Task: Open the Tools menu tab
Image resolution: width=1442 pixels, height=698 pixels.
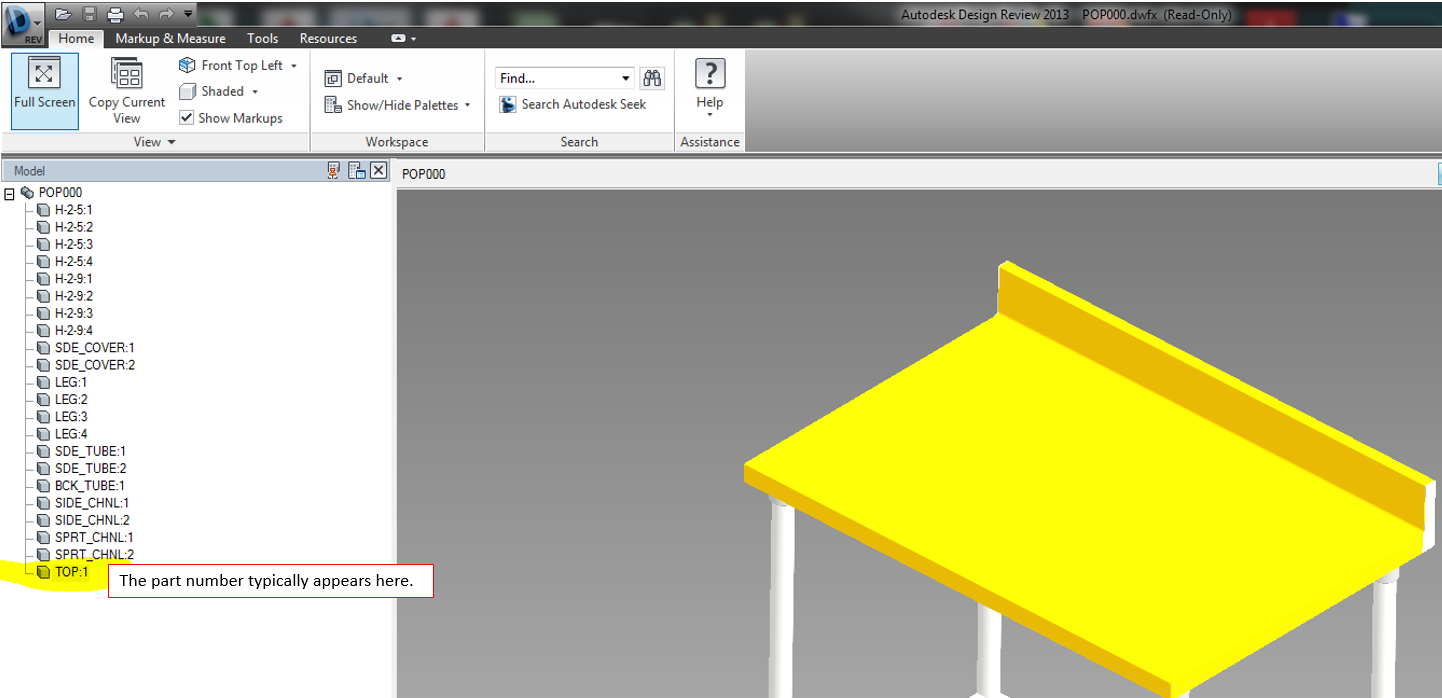Action: coord(262,38)
